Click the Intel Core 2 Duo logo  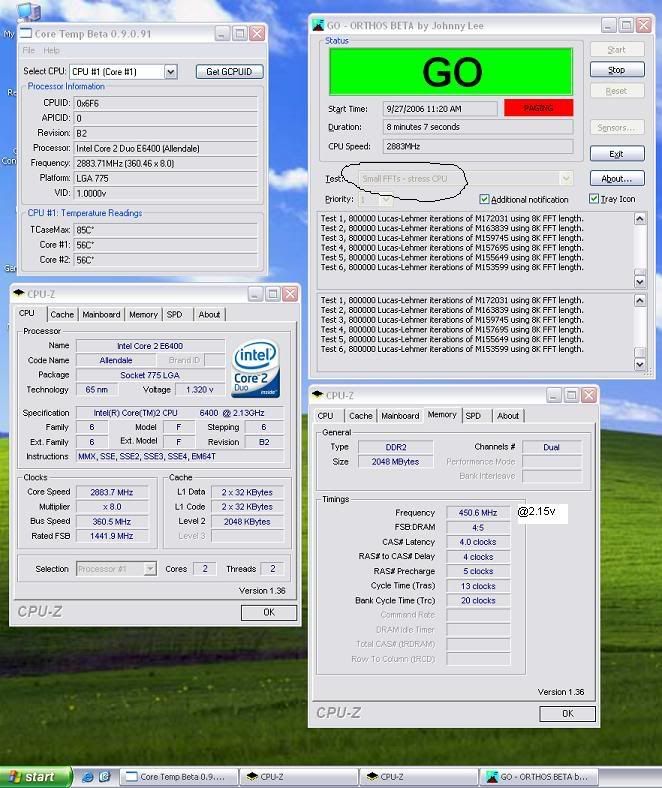(x=256, y=368)
